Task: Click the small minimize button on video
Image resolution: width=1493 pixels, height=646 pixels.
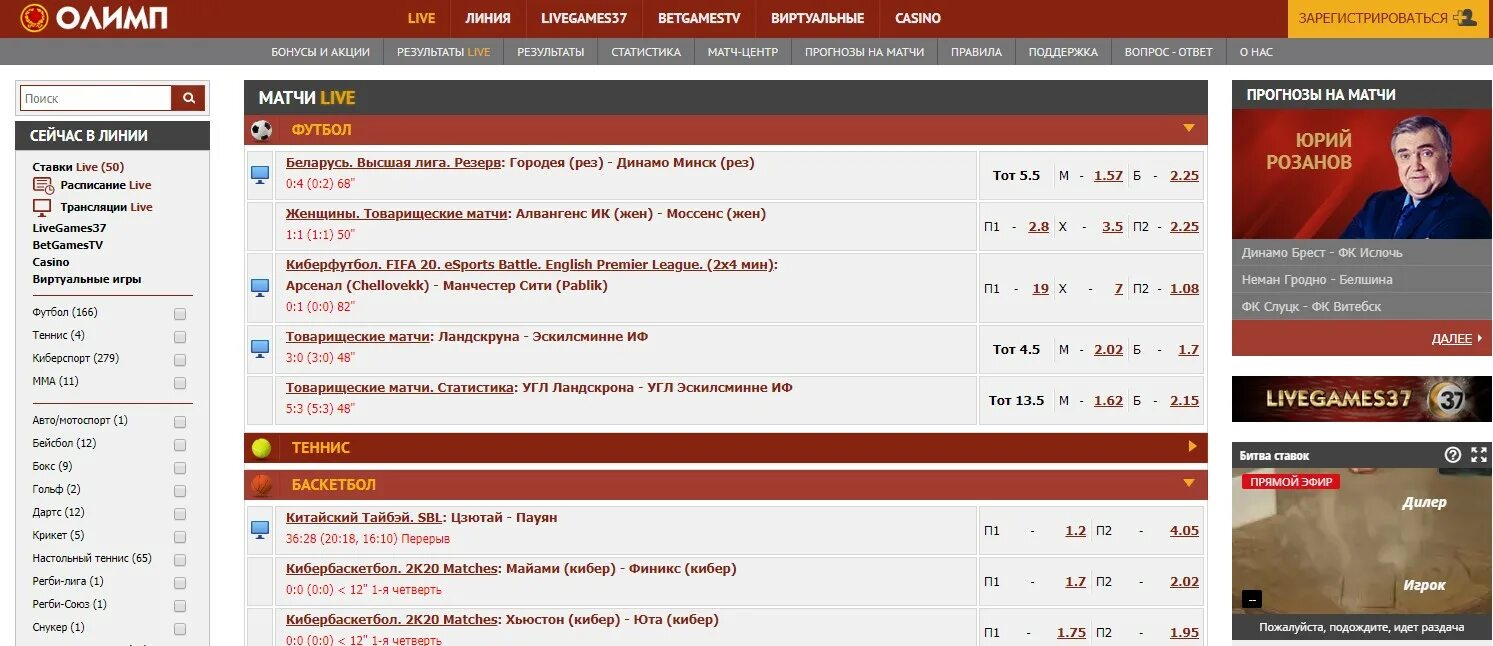Action: click(1252, 599)
